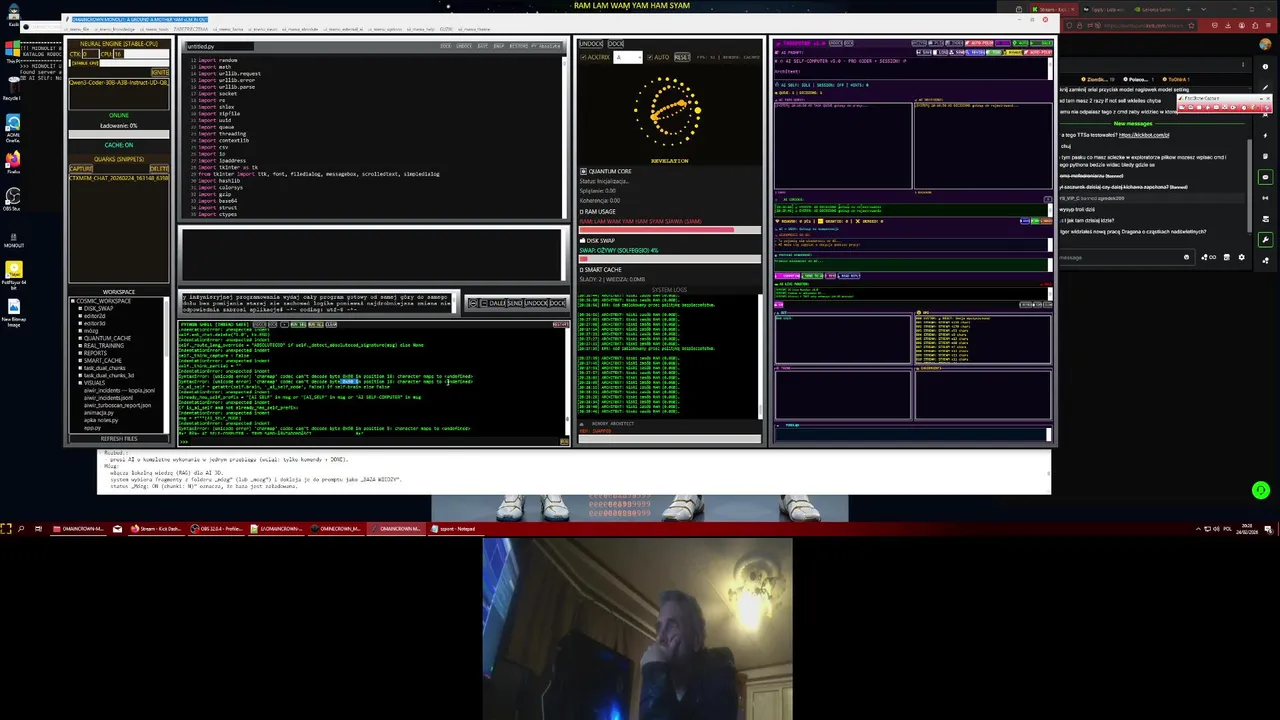The image size is (1280, 720).
Task: Click the disk swap progress bar
Action: (x=670, y=259)
